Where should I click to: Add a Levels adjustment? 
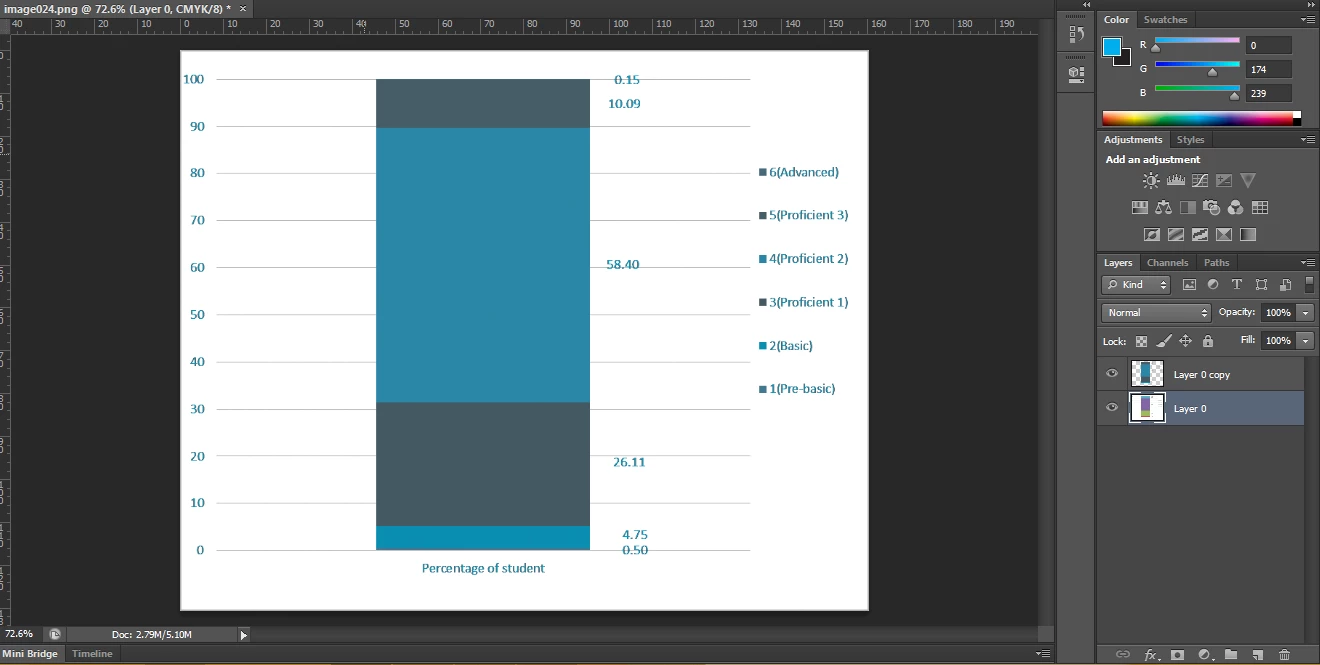tap(1175, 181)
